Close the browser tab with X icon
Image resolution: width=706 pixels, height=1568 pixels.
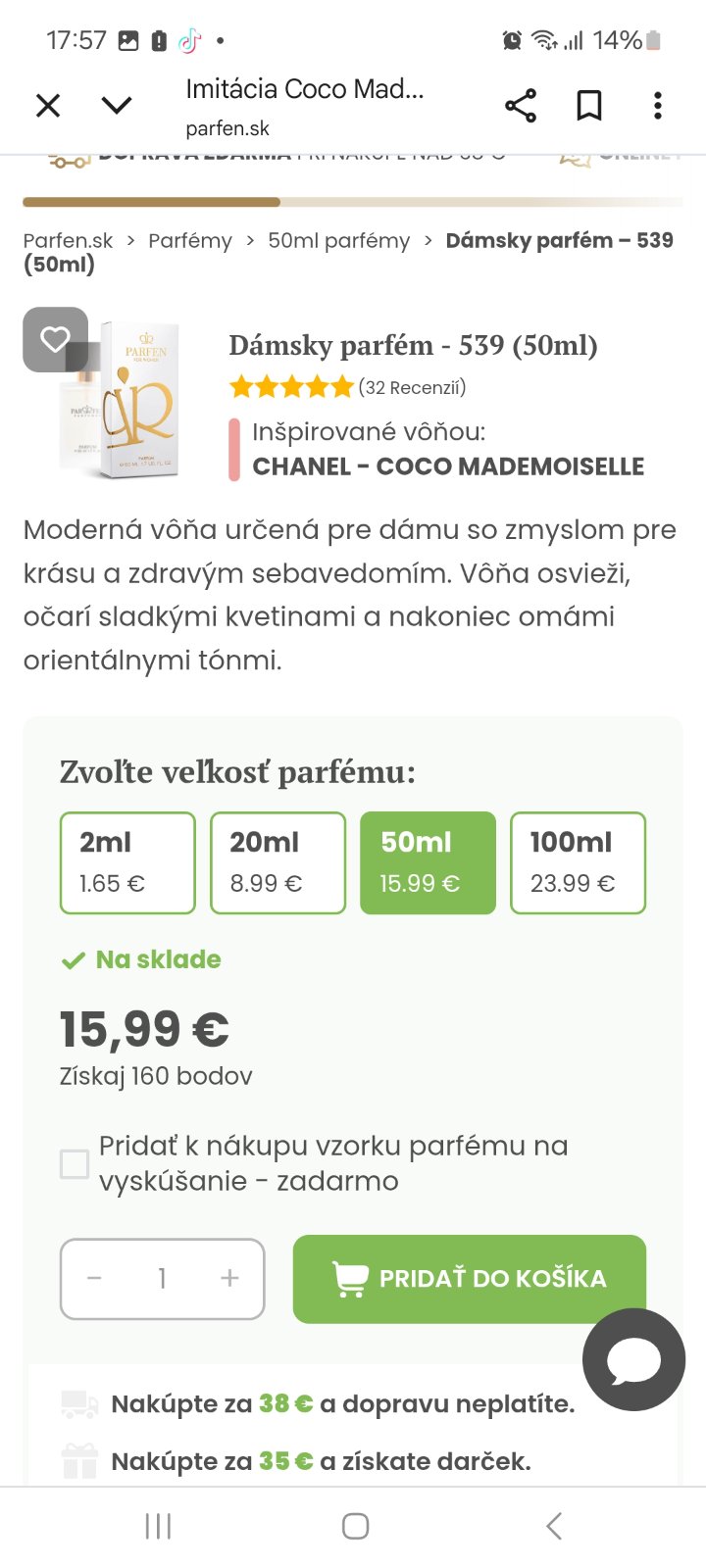click(x=48, y=105)
